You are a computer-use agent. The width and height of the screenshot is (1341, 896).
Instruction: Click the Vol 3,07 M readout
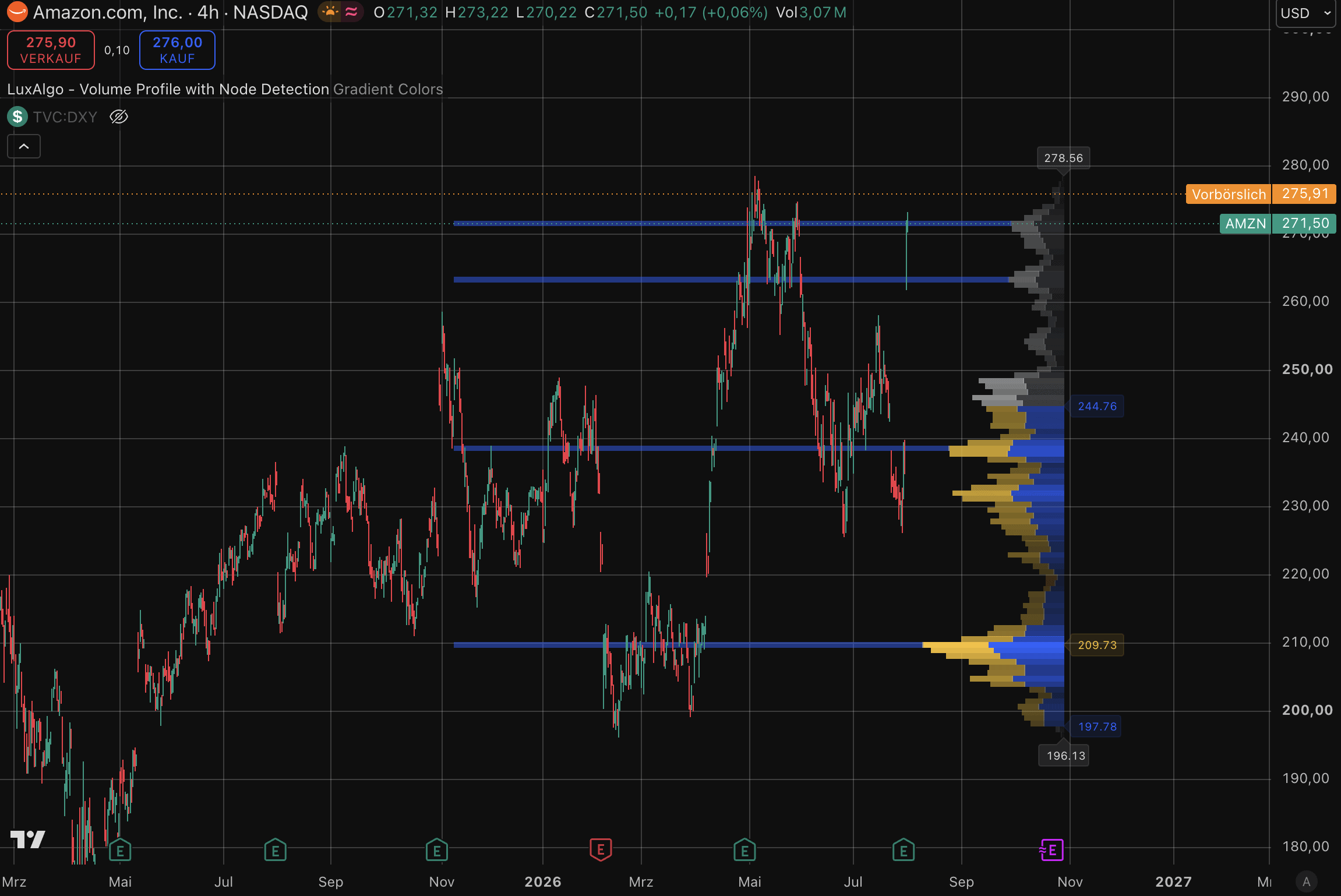point(811,12)
